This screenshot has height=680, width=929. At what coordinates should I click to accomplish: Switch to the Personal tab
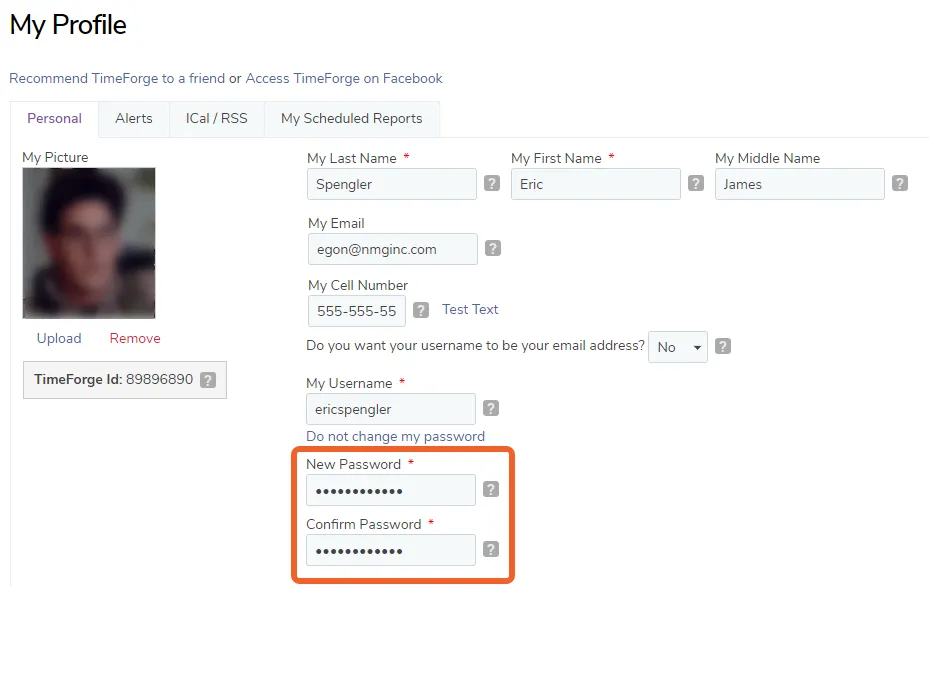(55, 118)
